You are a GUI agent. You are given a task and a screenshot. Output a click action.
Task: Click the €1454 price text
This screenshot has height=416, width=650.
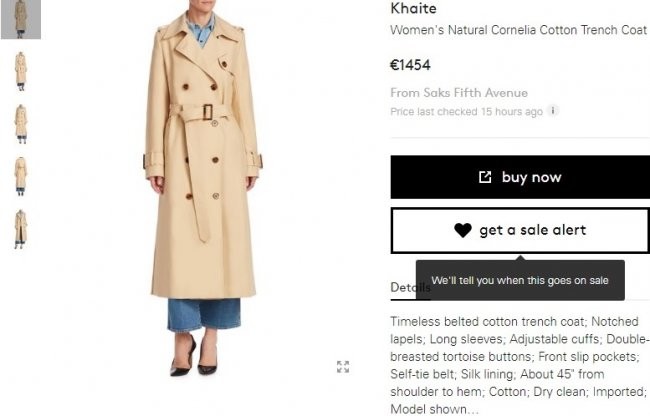410,66
